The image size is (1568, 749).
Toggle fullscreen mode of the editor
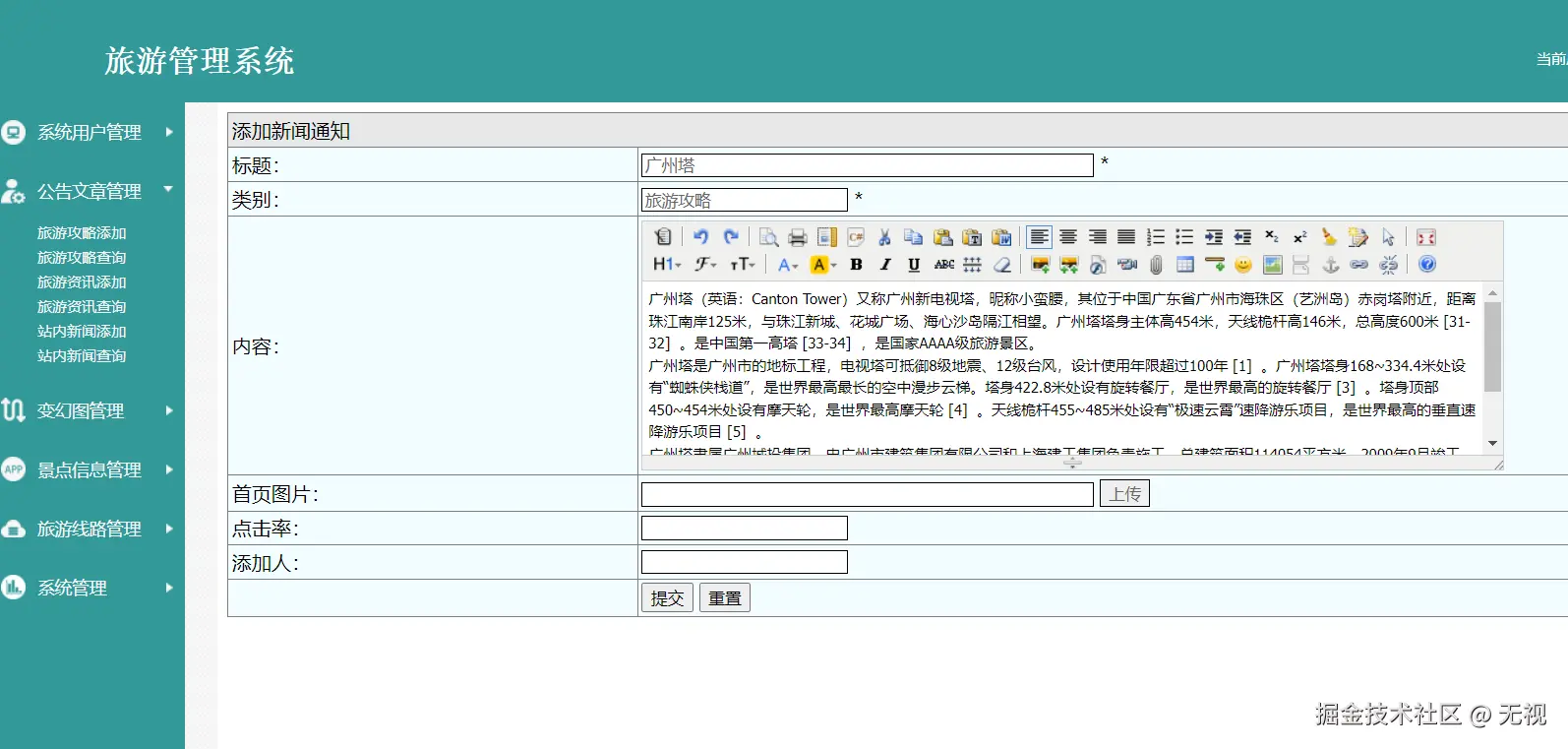coord(1426,236)
